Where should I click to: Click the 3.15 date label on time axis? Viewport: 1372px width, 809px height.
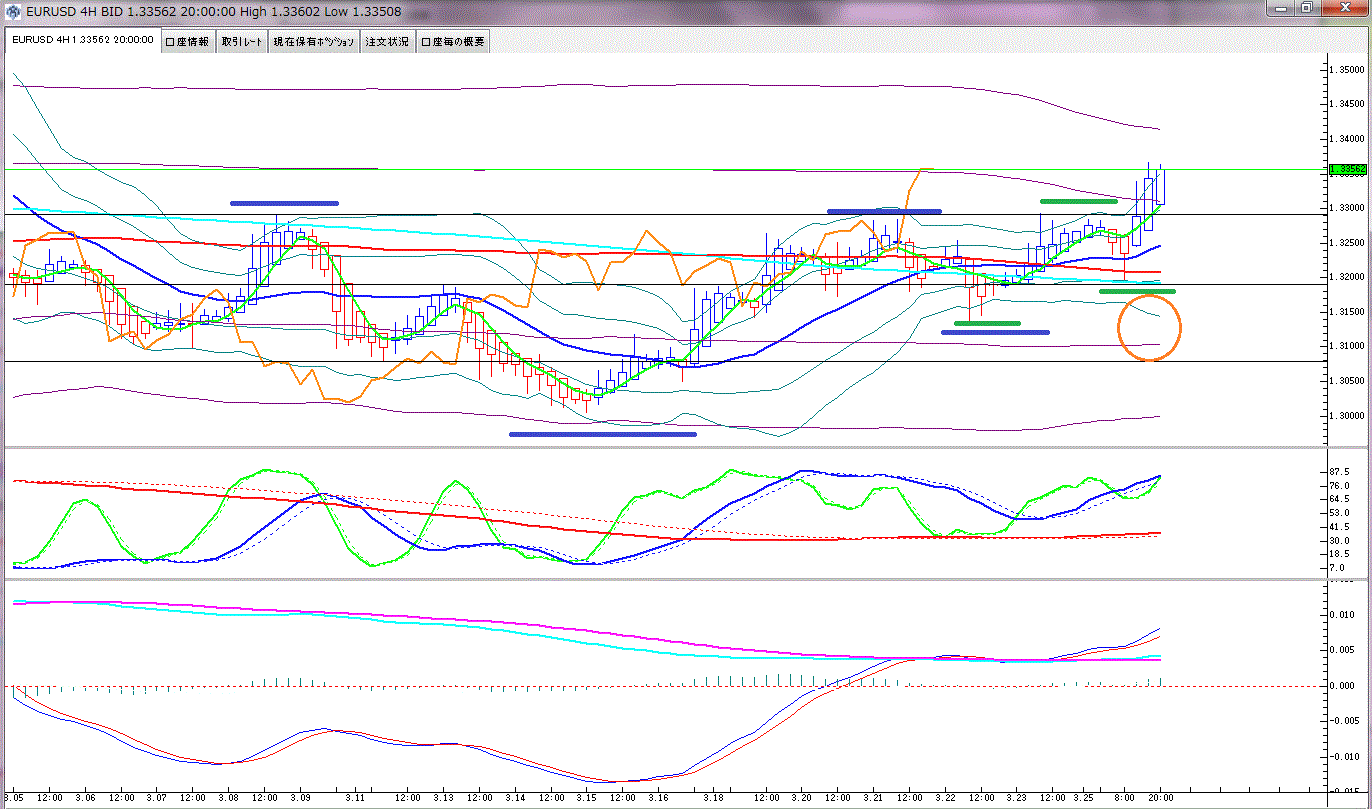click(x=586, y=799)
